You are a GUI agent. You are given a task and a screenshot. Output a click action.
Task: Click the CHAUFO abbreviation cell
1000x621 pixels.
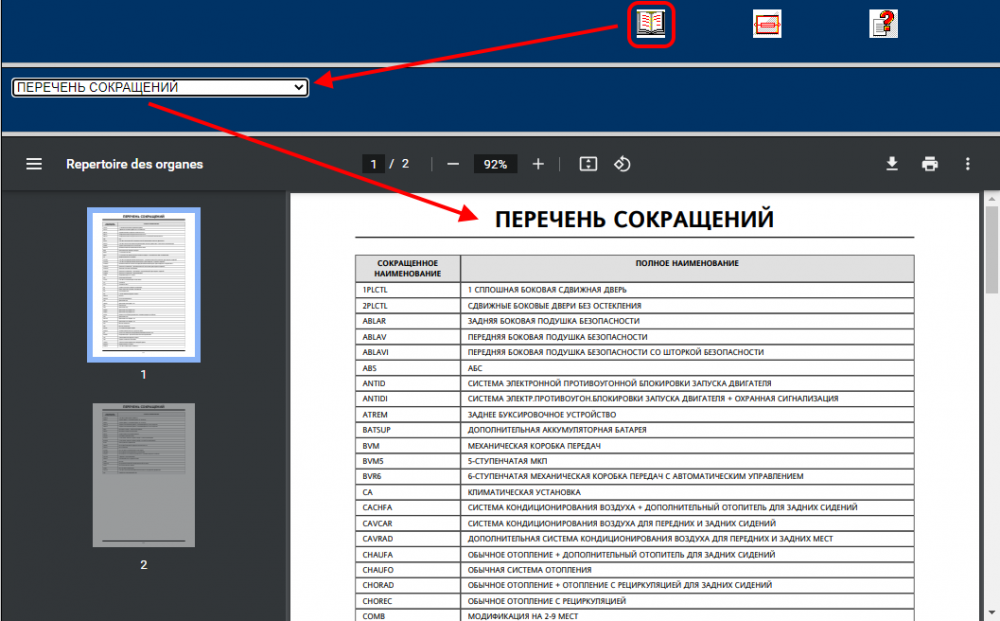pos(408,570)
